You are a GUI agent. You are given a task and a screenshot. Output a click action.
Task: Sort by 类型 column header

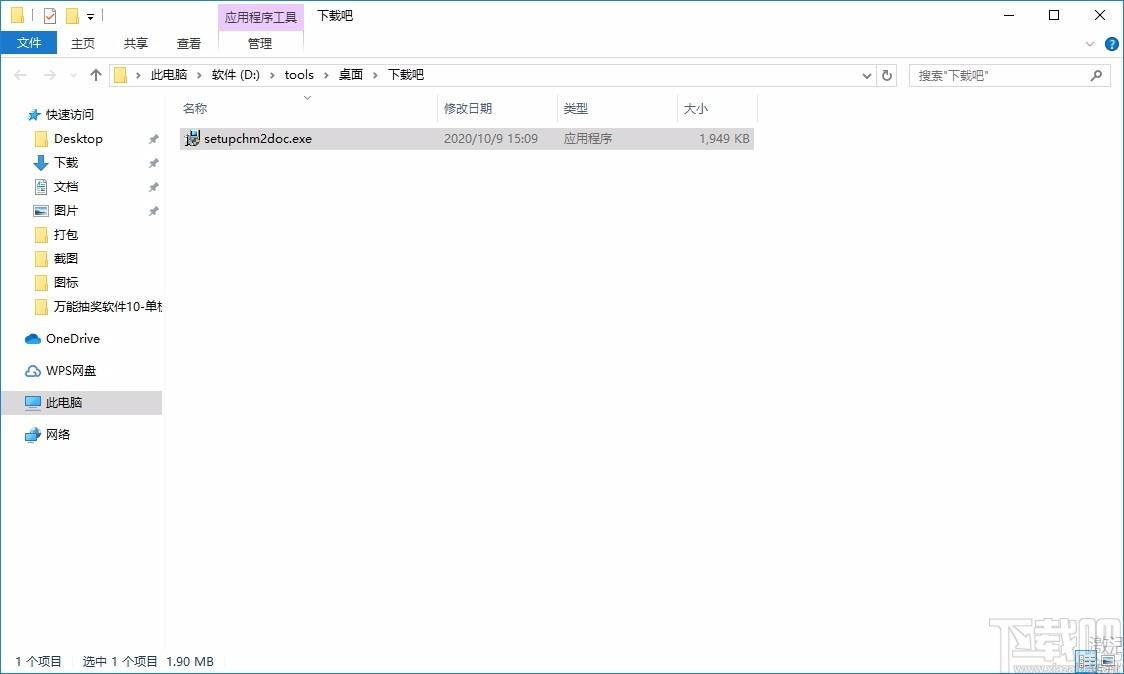(576, 108)
